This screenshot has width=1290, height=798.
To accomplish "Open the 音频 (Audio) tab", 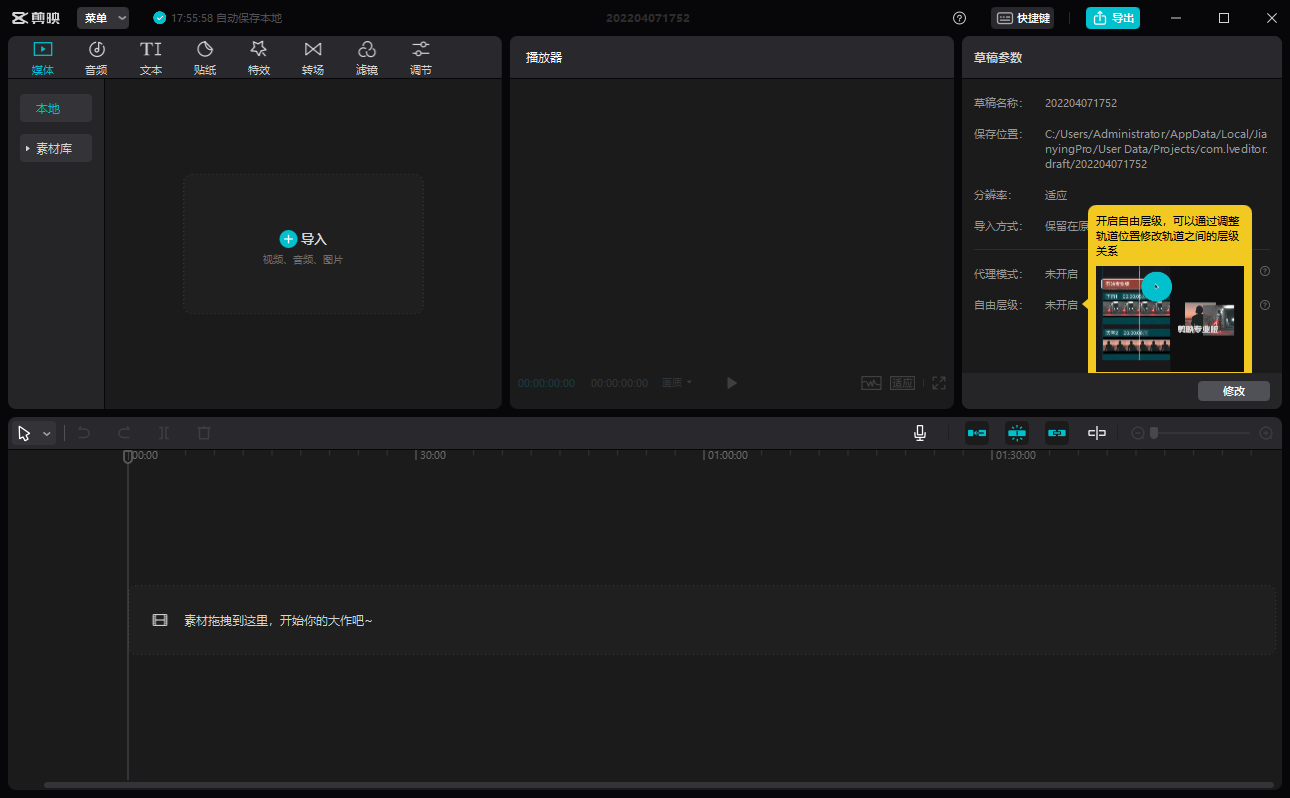I will click(x=97, y=58).
